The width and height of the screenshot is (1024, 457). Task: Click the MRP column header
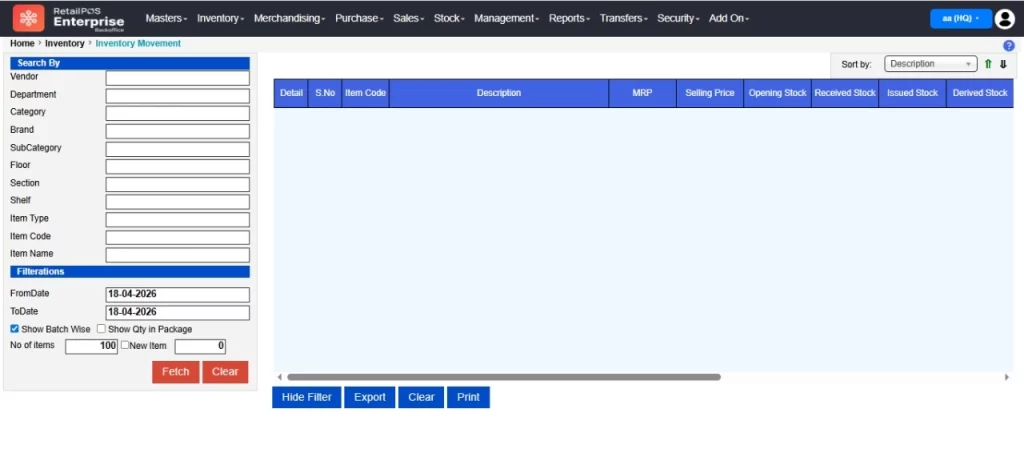coord(643,93)
